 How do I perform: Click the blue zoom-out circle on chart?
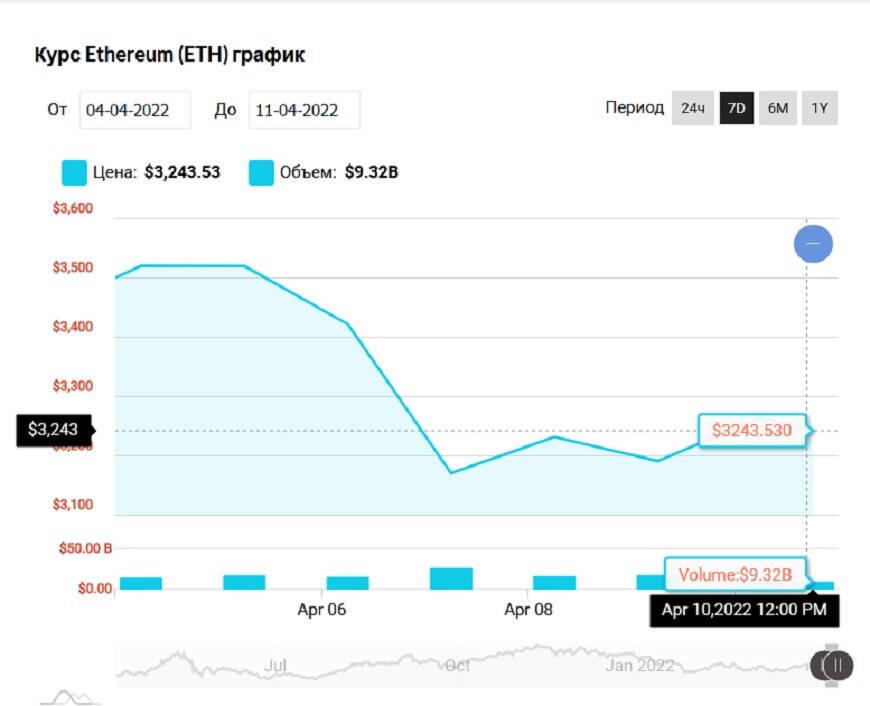(x=813, y=244)
